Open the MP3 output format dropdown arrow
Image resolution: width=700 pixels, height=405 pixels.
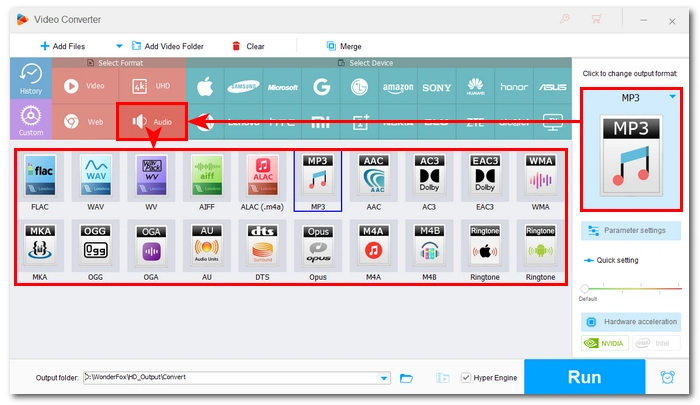[x=672, y=97]
